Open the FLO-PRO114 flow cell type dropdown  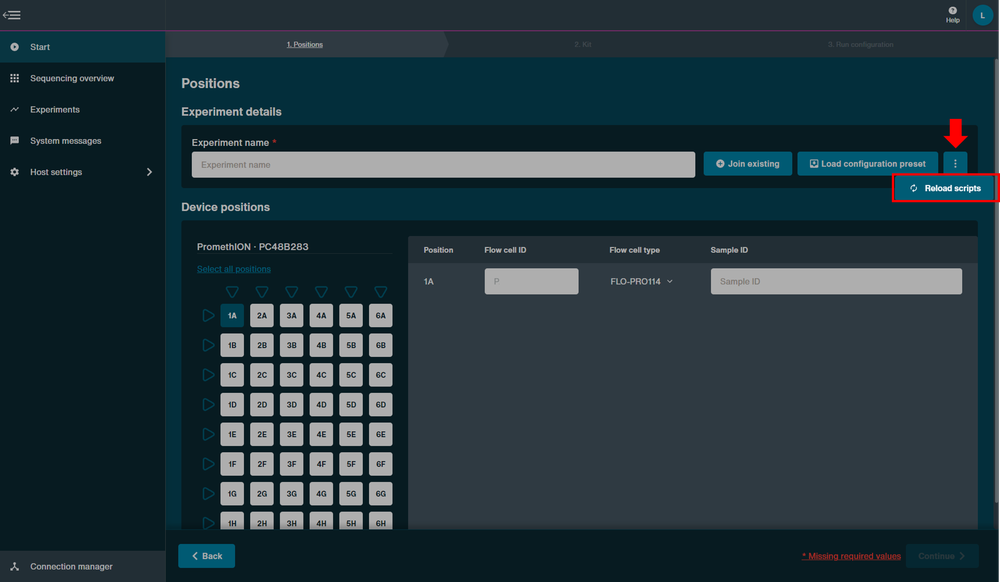[x=642, y=281]
